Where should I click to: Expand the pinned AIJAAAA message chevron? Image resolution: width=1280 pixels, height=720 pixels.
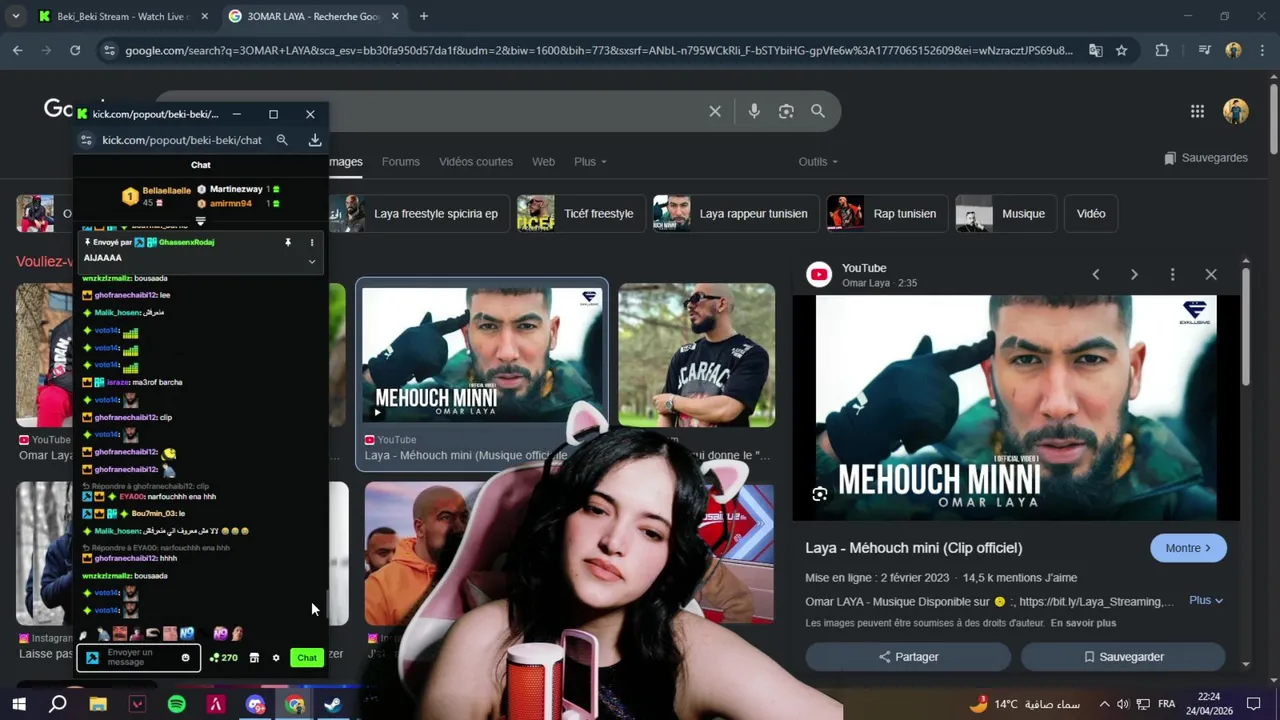(311, 262)
